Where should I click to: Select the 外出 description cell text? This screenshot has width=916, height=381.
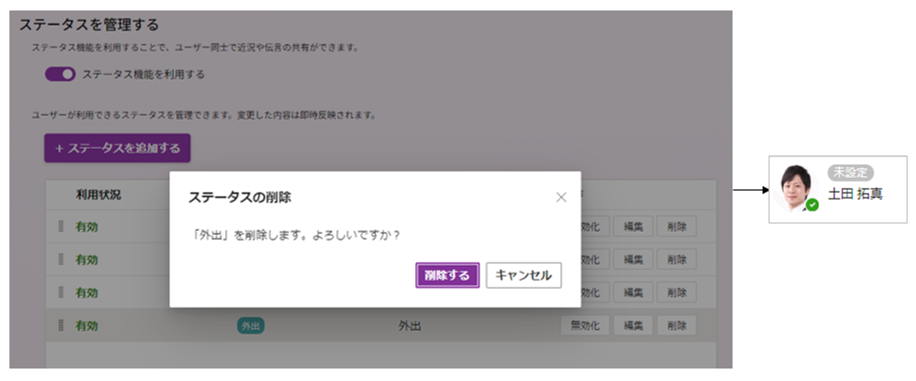point(410,326)
